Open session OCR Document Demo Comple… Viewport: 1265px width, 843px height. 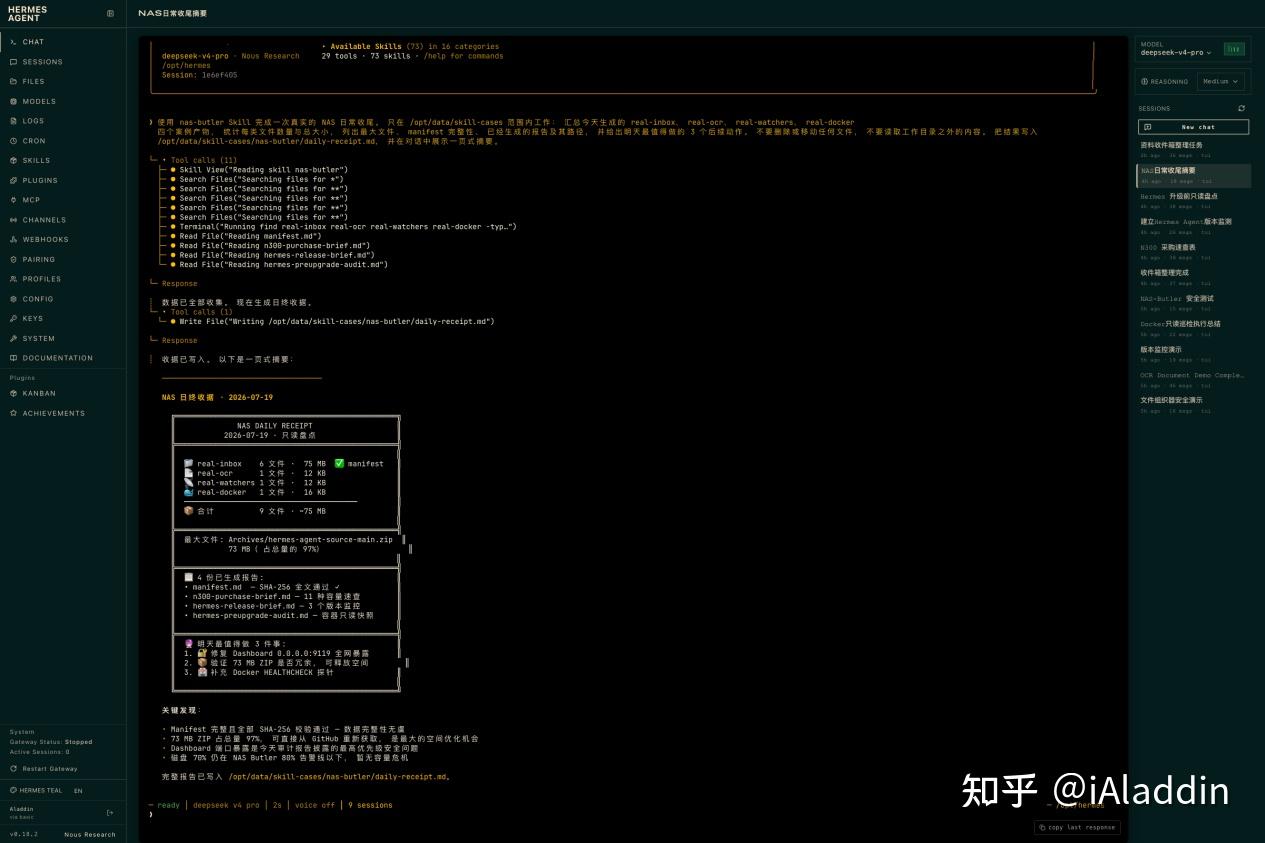click(1194, 379)
